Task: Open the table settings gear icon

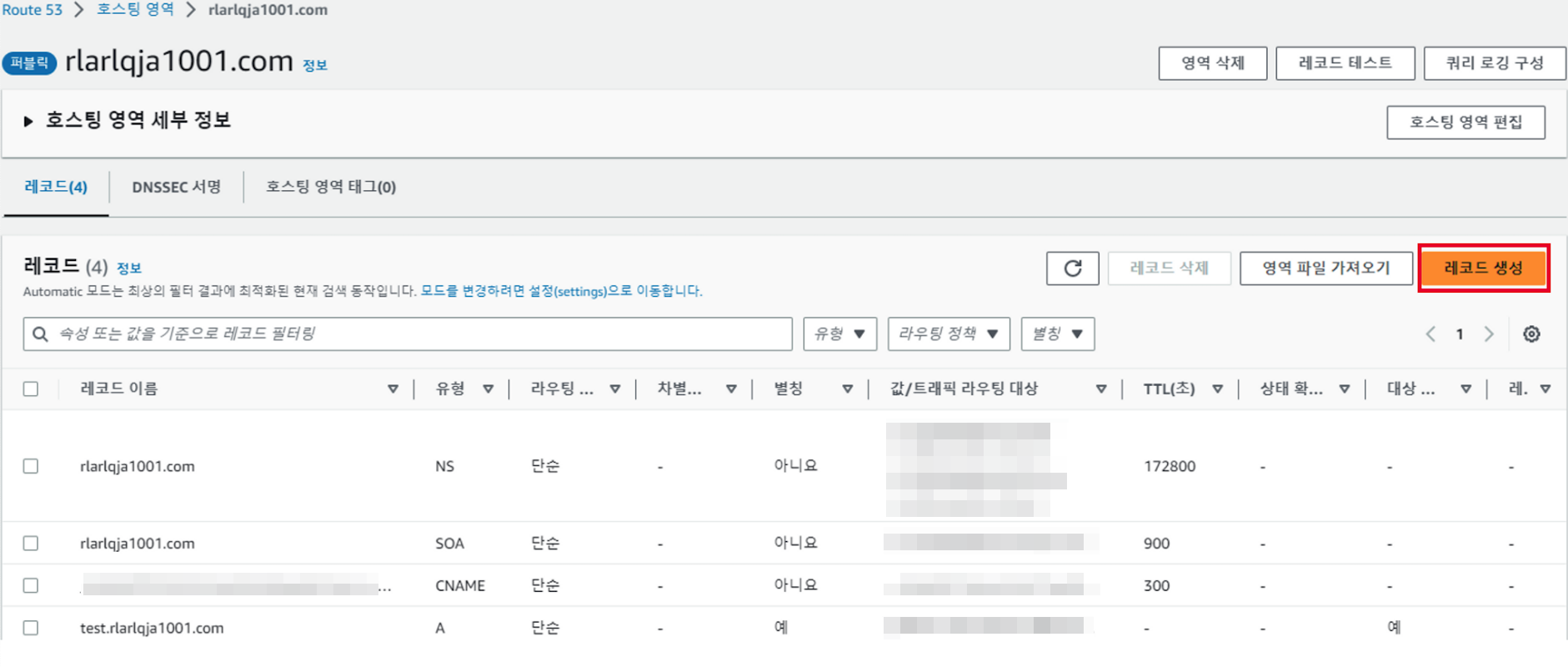Action: 1531,334
